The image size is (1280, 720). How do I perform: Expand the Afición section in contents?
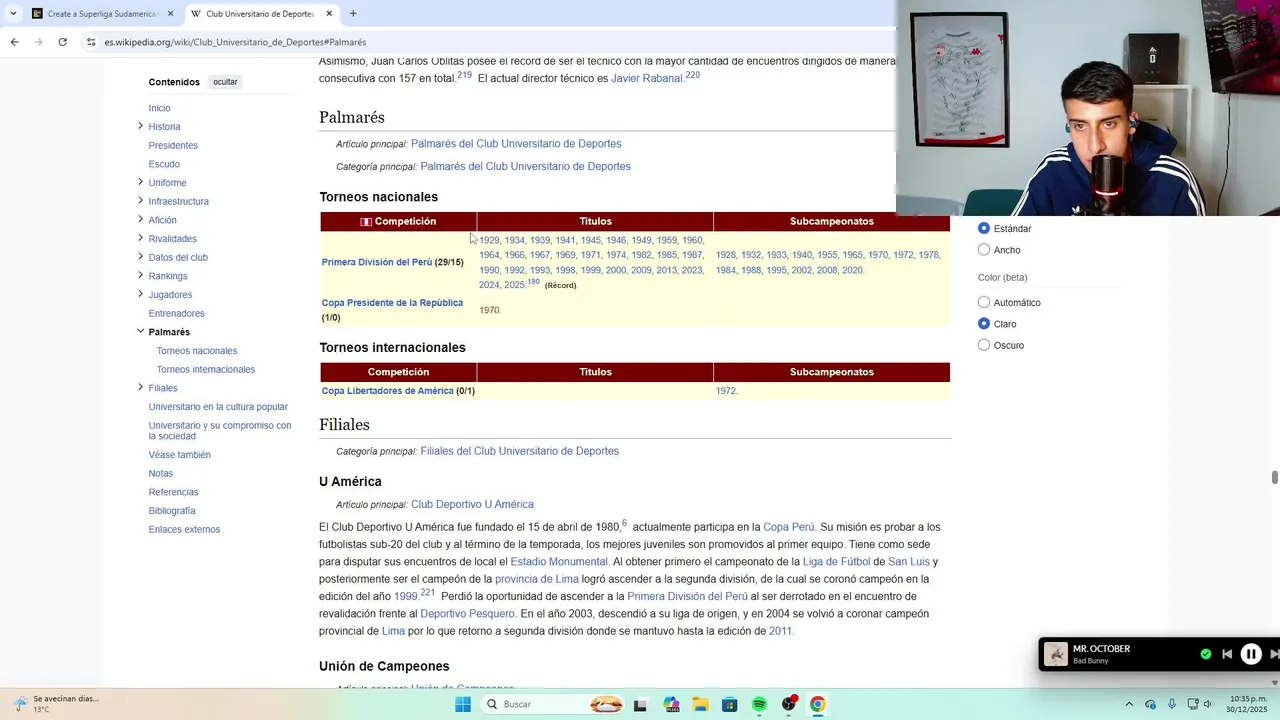pyautogui.click(x=140, y=219)
